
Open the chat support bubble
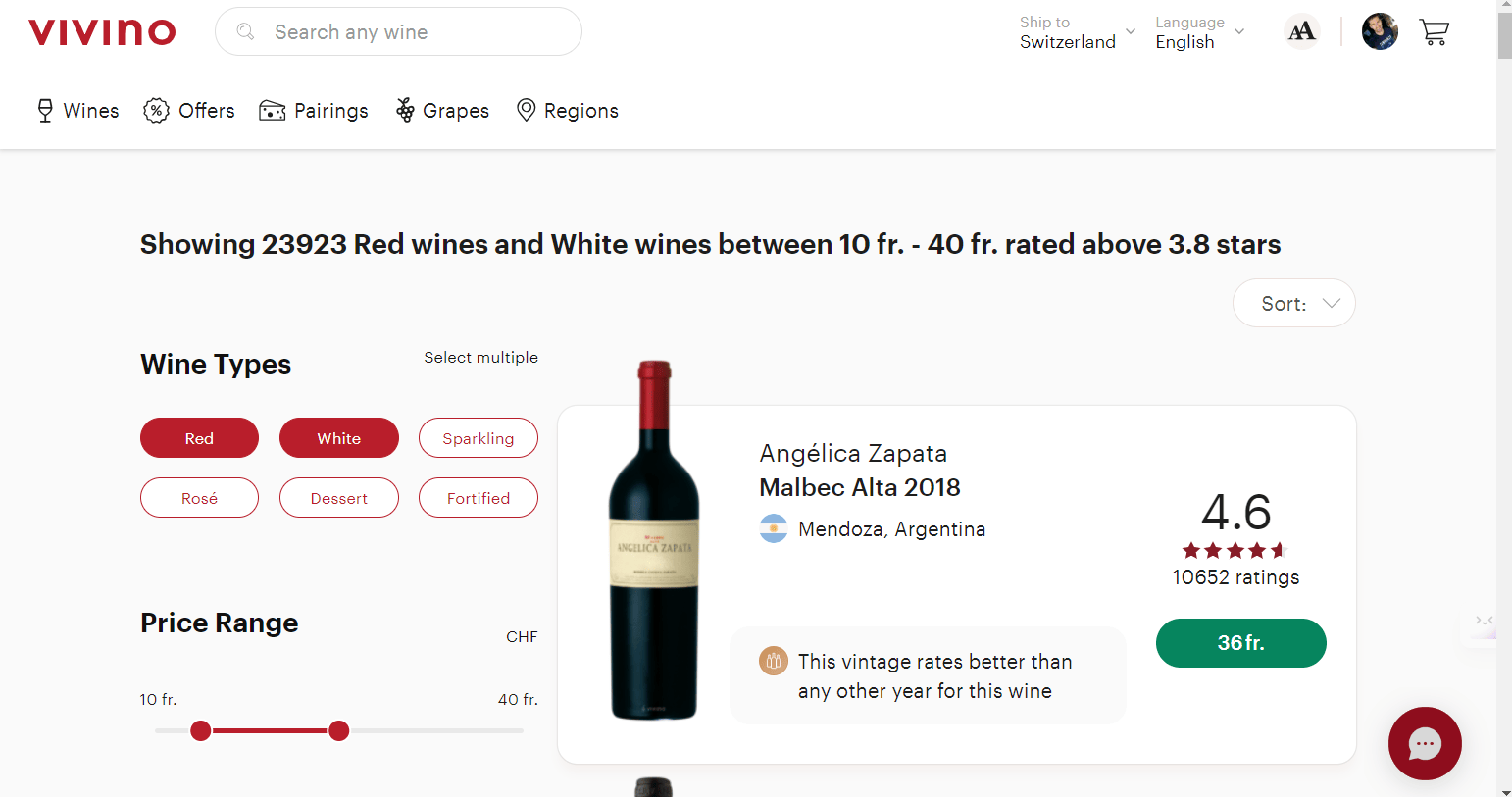coord(1424,743)
